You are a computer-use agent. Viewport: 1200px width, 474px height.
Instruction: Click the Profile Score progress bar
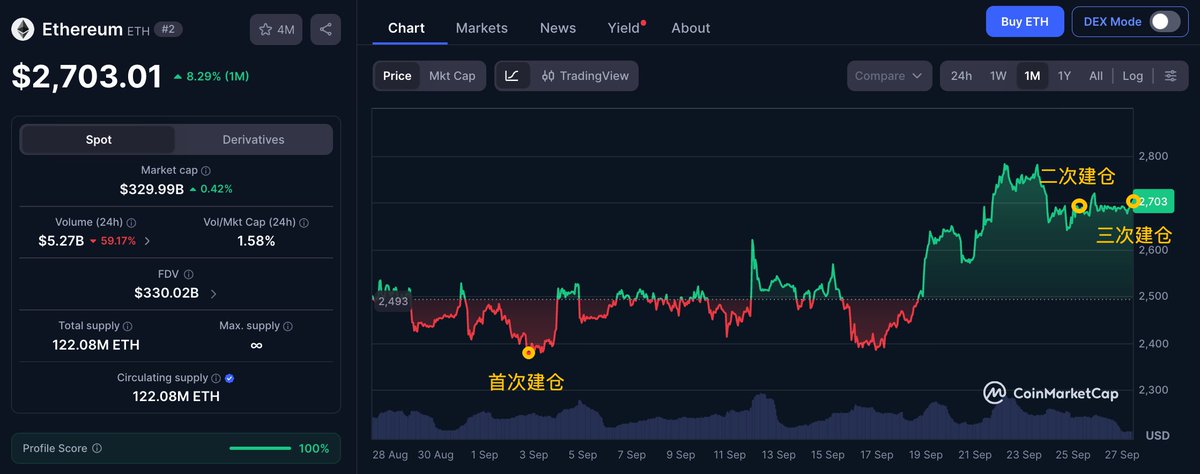[x=260, y=448]
